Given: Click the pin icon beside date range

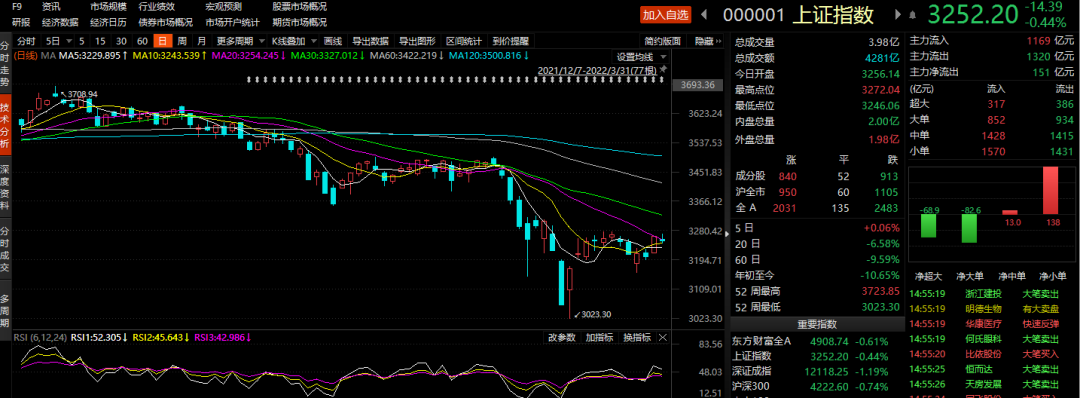Looking at the screenshot, I should pyautogui.click(x=664, y=70).
